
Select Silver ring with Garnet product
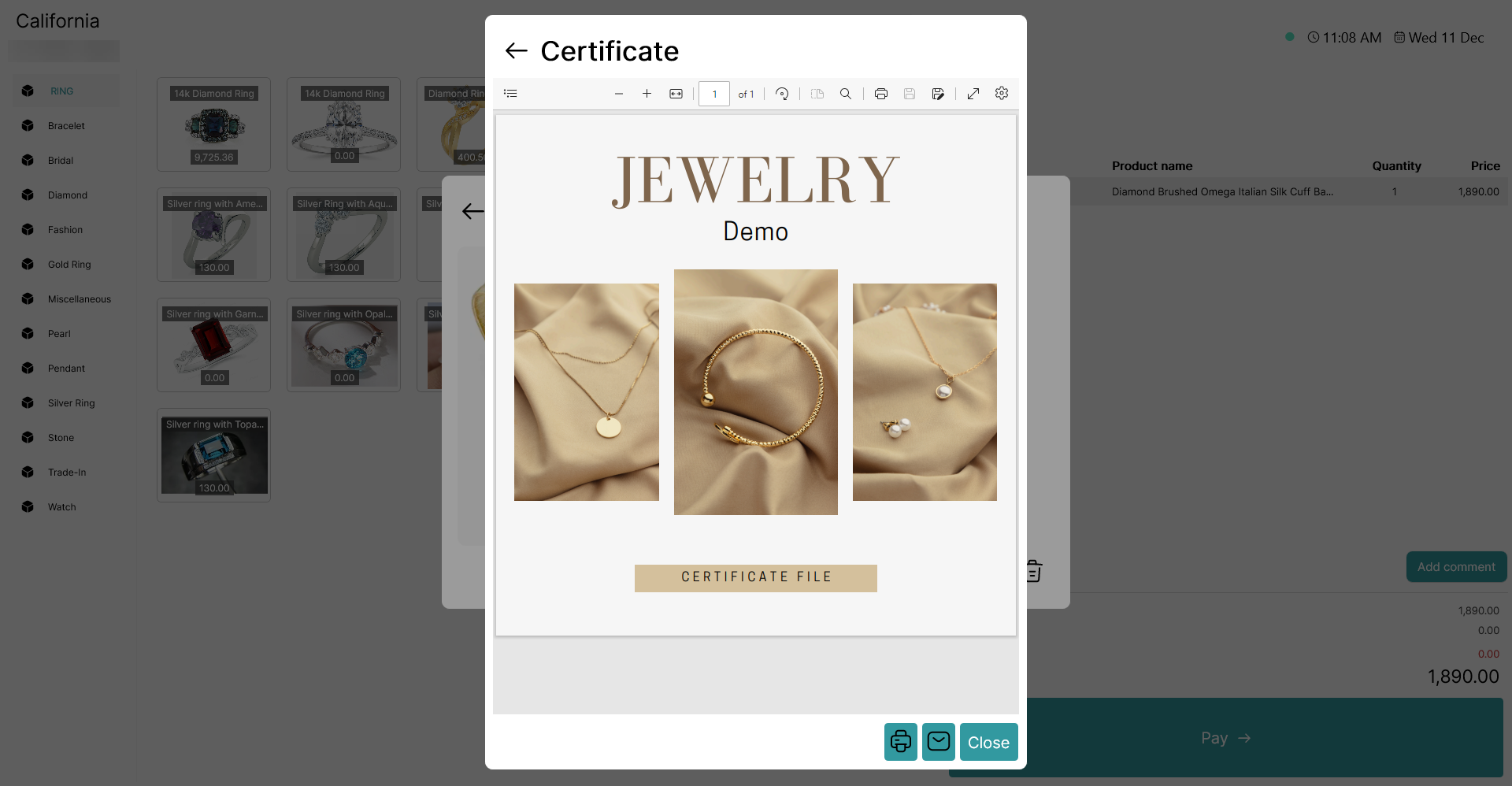tap(213, 345)
